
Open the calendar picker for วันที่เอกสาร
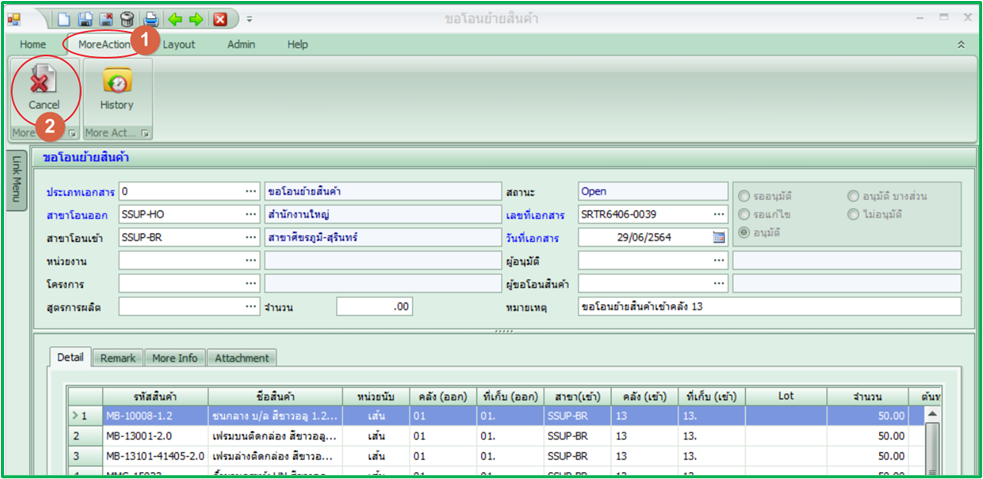coord(718,238)
